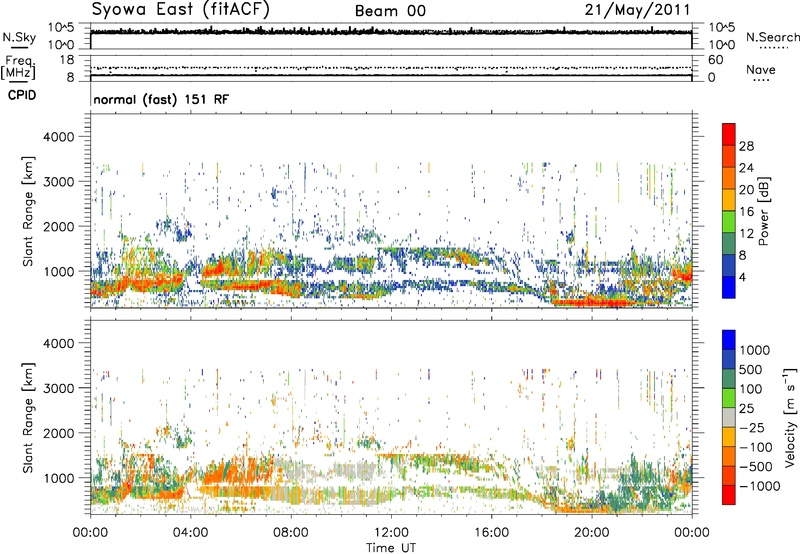Image resolution: width=800 pixels, height=554 pixels.
Task: Click the '28' power colorbar value
Action: pyautogui.click(x=746, y=146)
